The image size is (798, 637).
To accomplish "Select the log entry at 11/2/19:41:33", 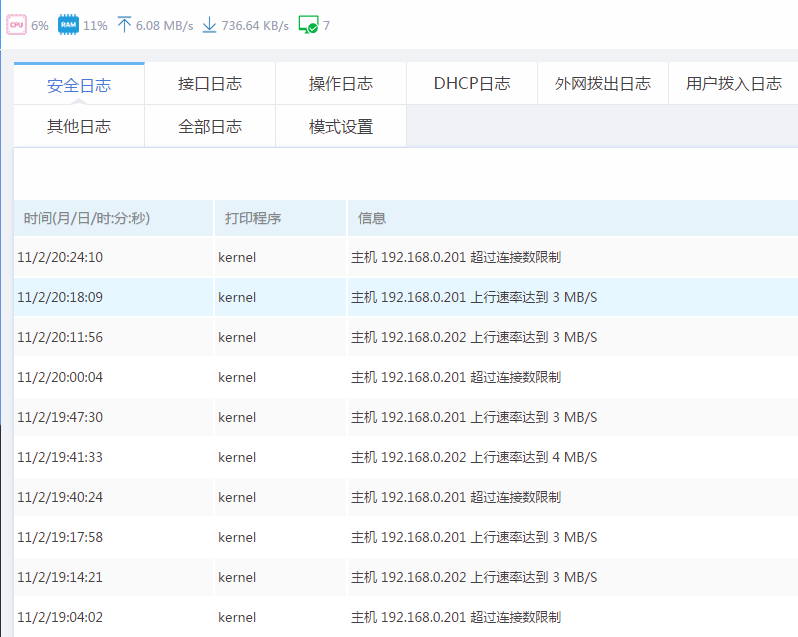I will coord(406,457).
